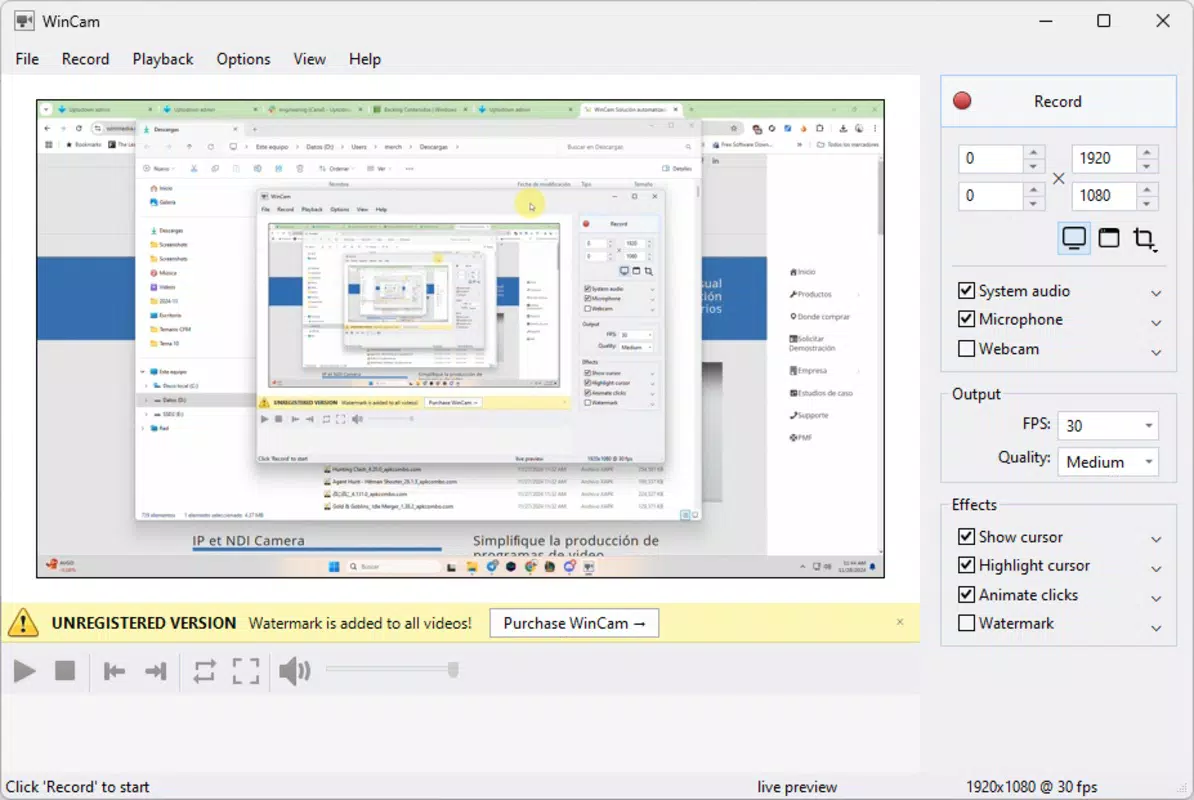The width and height of the screenshot is (1194, 800).
Task: Uncheck System audio checkbox
Action: [x=966, y=290]
